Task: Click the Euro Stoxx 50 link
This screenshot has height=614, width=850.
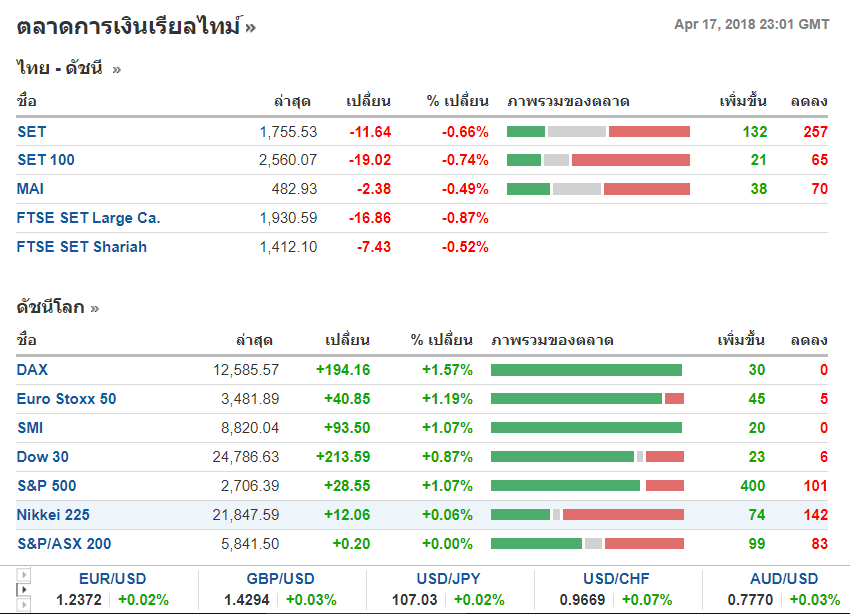Action: pos(66,399)
